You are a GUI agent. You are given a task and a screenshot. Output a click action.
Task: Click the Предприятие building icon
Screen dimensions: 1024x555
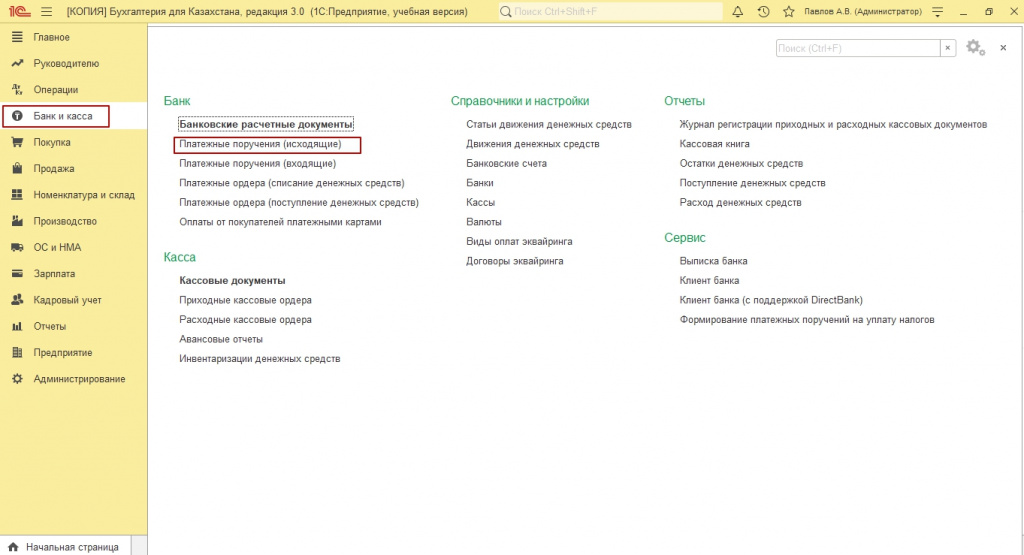17,353
